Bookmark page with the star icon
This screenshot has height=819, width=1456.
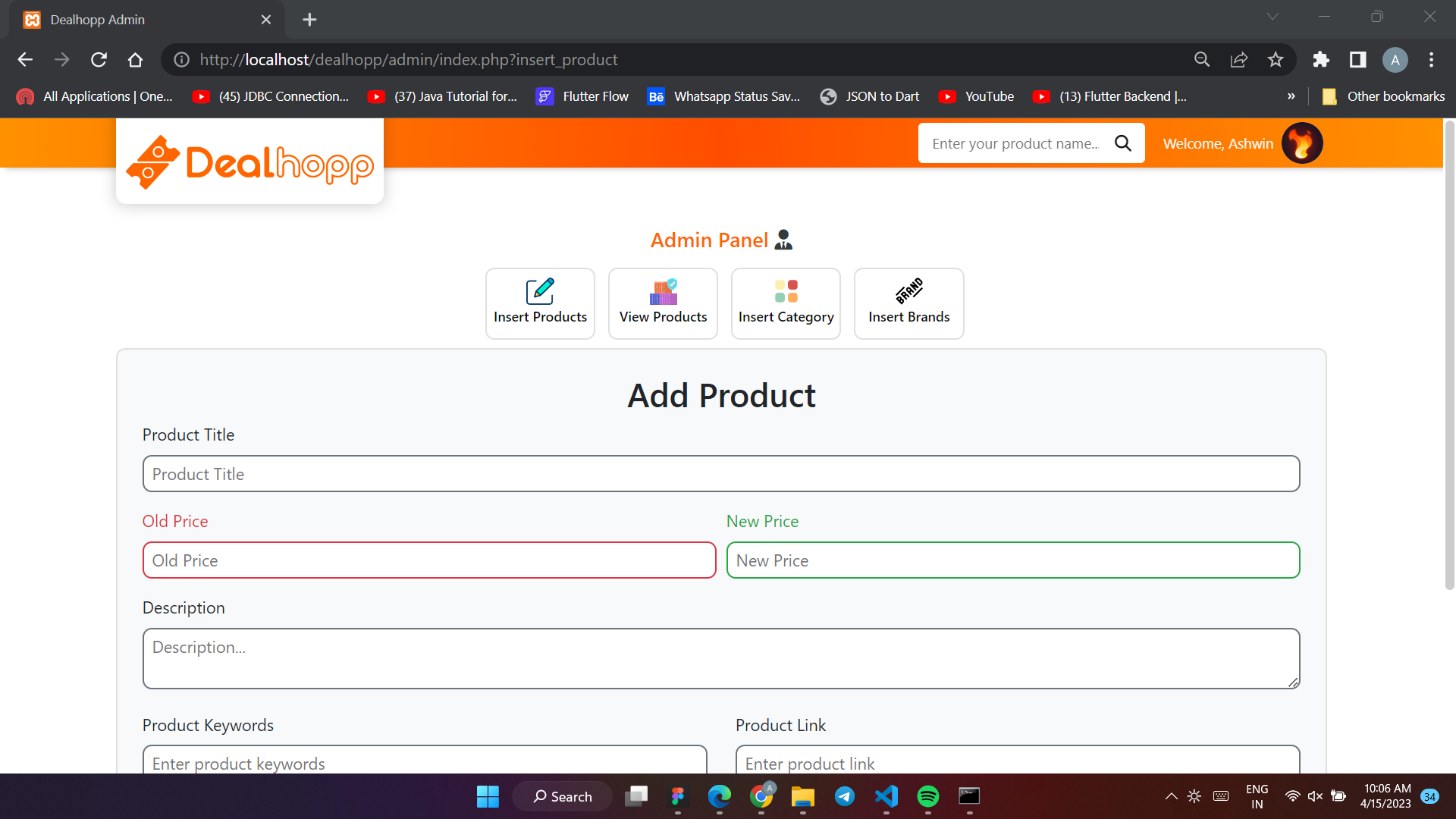pos(1276,60)
